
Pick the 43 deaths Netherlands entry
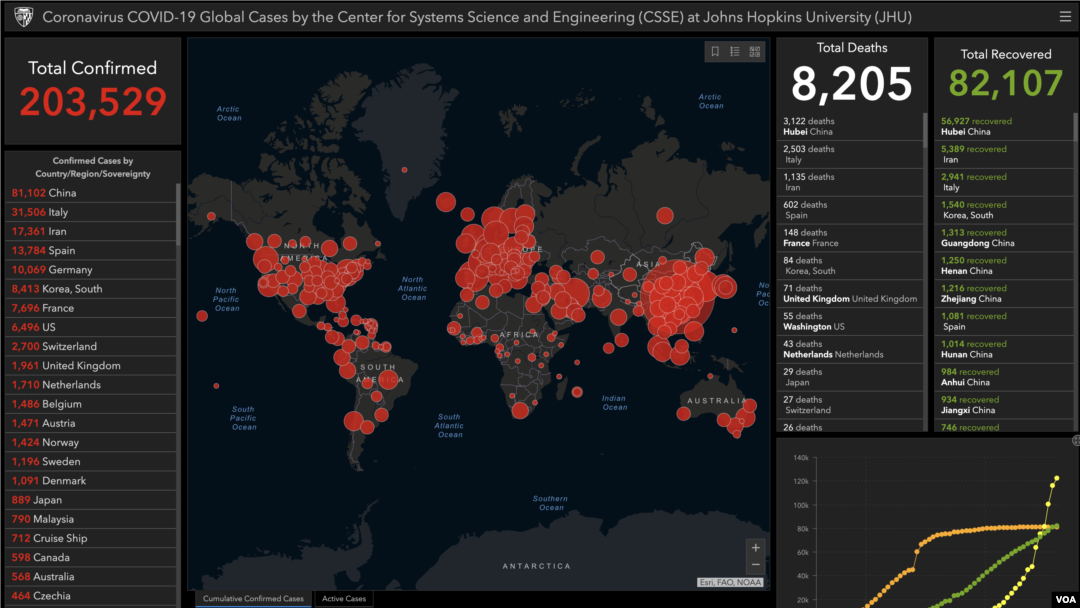pos(850,350)
